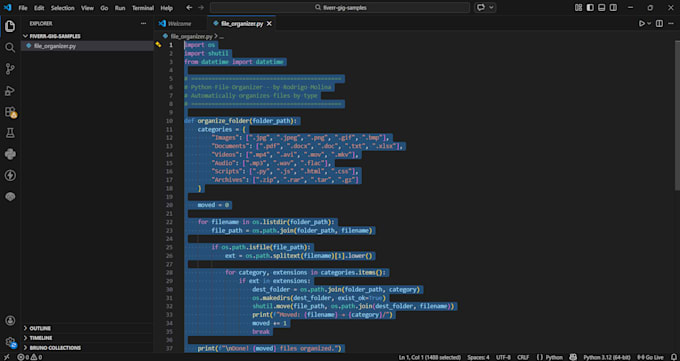Open the Explorer view in activity bar
Image resolution: width=680 pixels, height=361 pixels.
tap(10, 26)
